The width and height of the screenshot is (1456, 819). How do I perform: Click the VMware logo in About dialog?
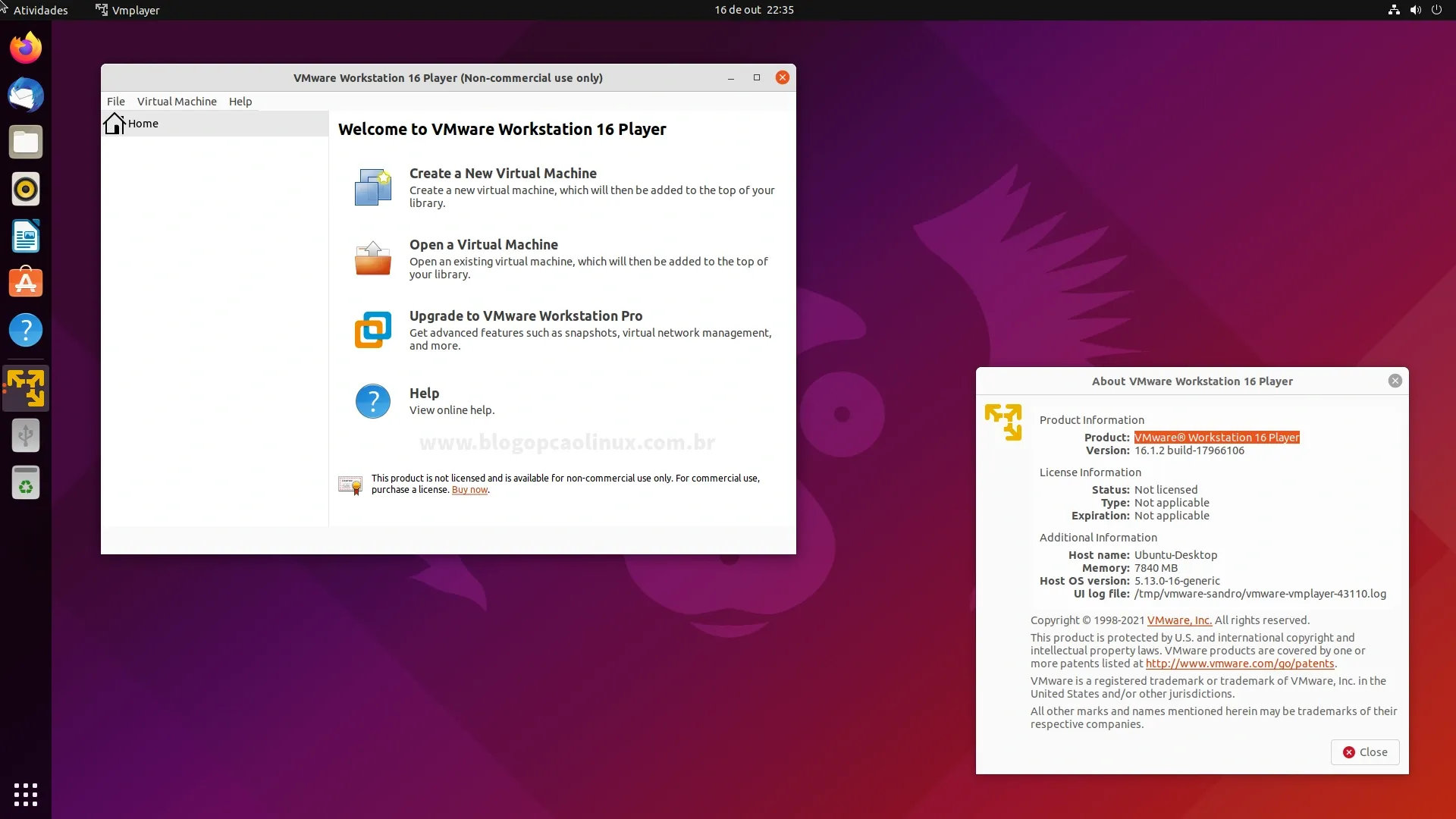tap(1003, 422)
